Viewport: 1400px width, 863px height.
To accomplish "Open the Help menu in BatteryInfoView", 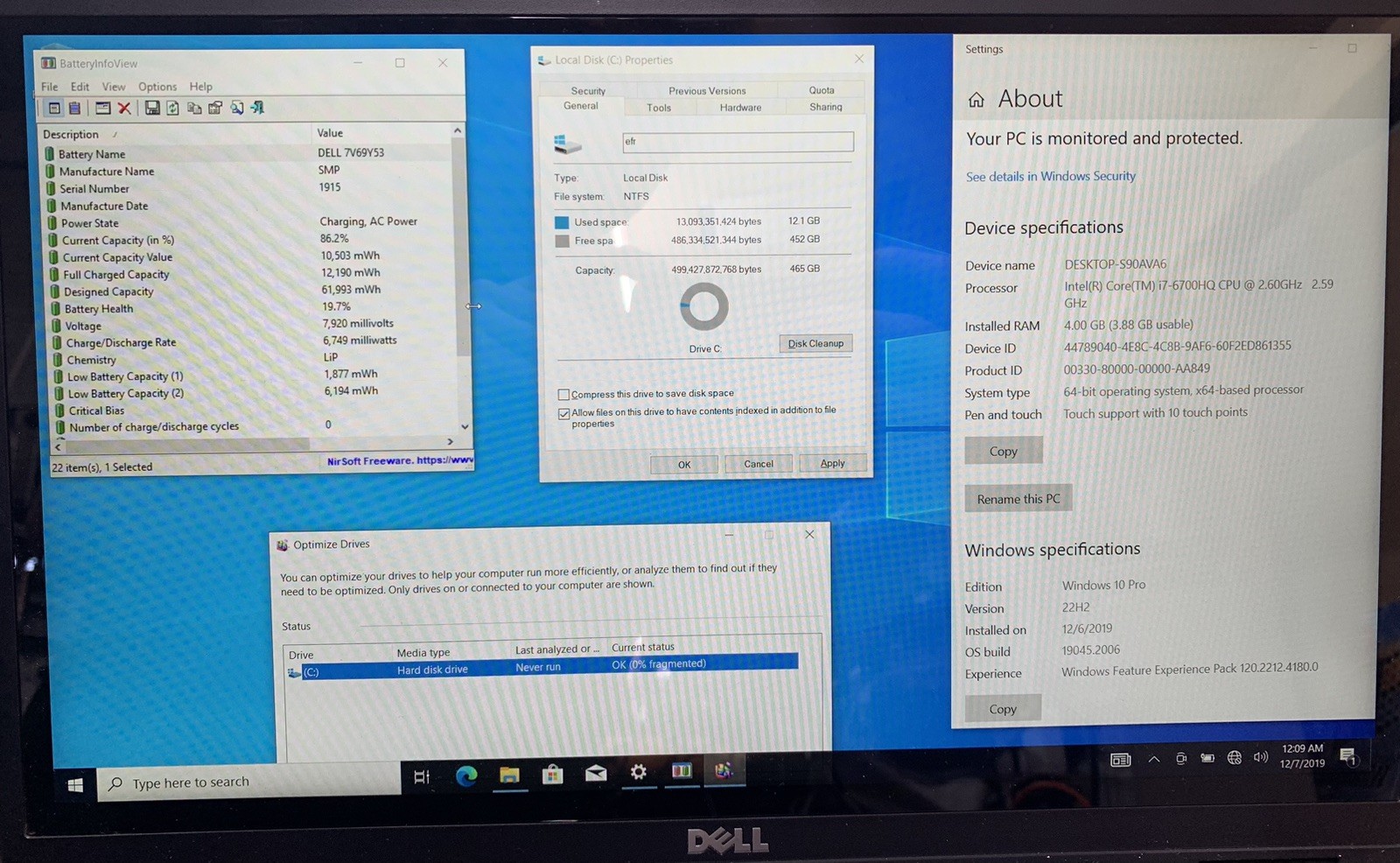I will pos(201,87).
